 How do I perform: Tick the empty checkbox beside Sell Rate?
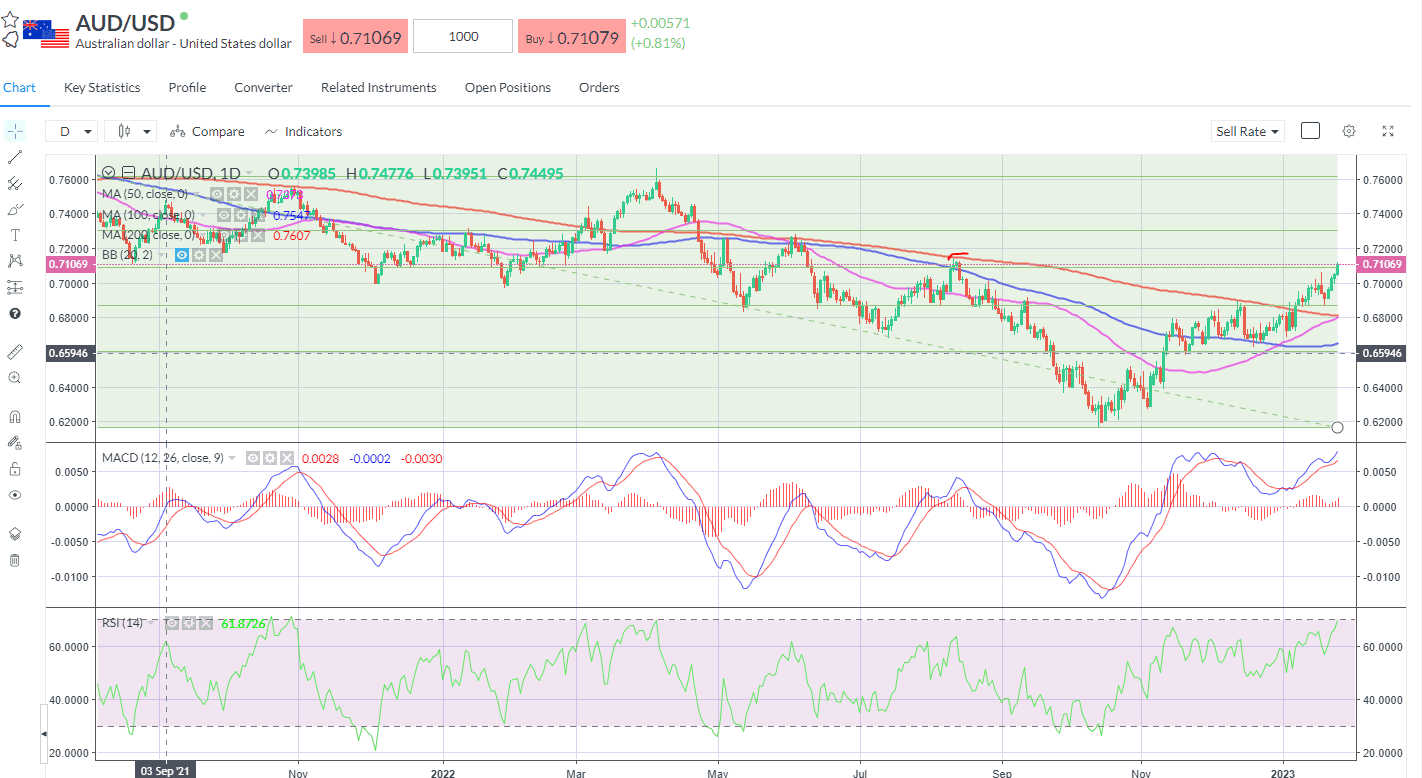(1310, 131)
